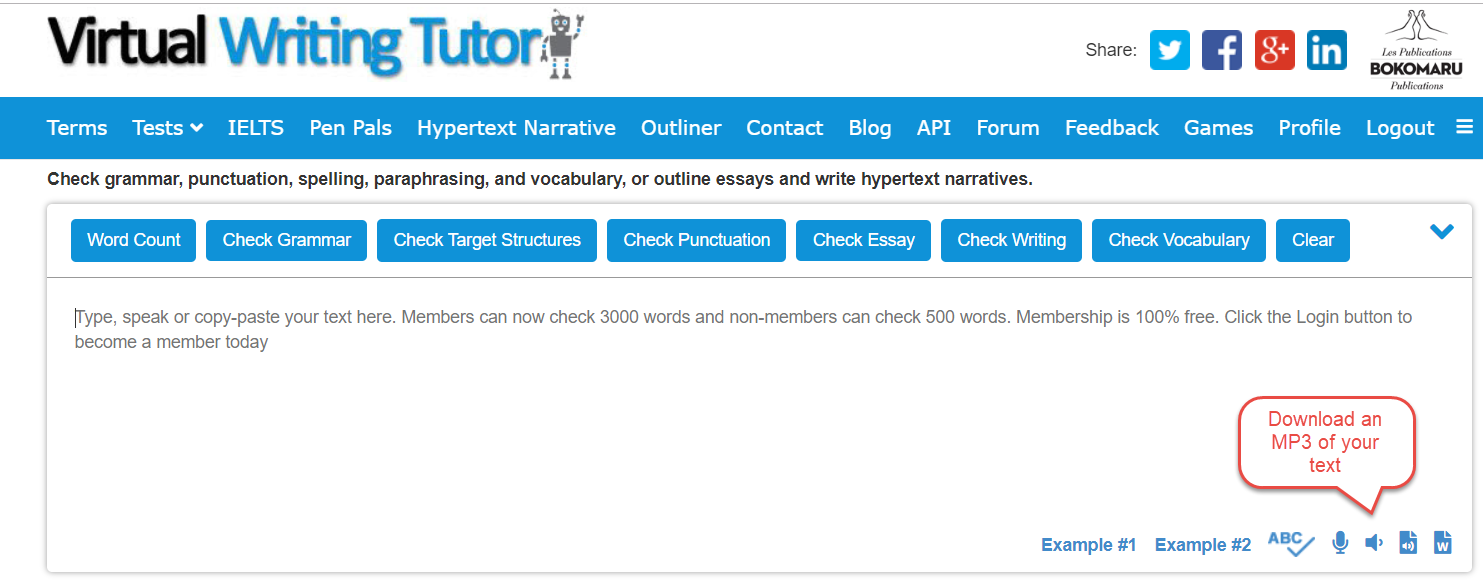The image size is (1483, 580).
Task: Open the Tests dropdown menu
Action: pyautogui.click(x=167, y=128)
